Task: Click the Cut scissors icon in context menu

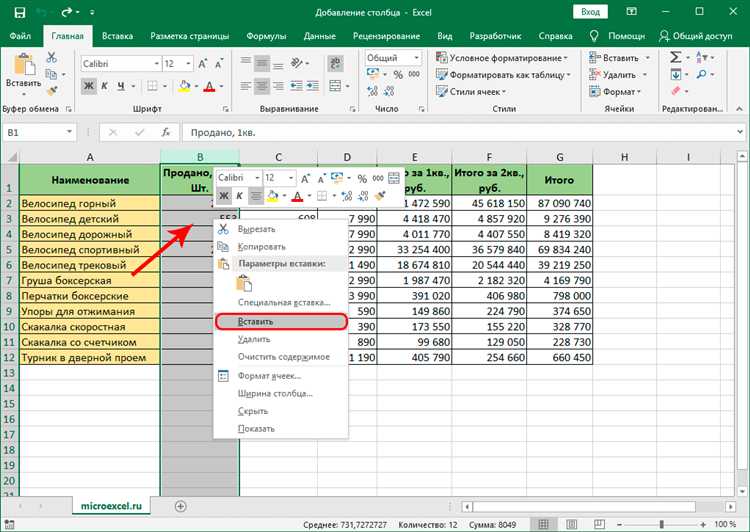Action: pos(223,229)
